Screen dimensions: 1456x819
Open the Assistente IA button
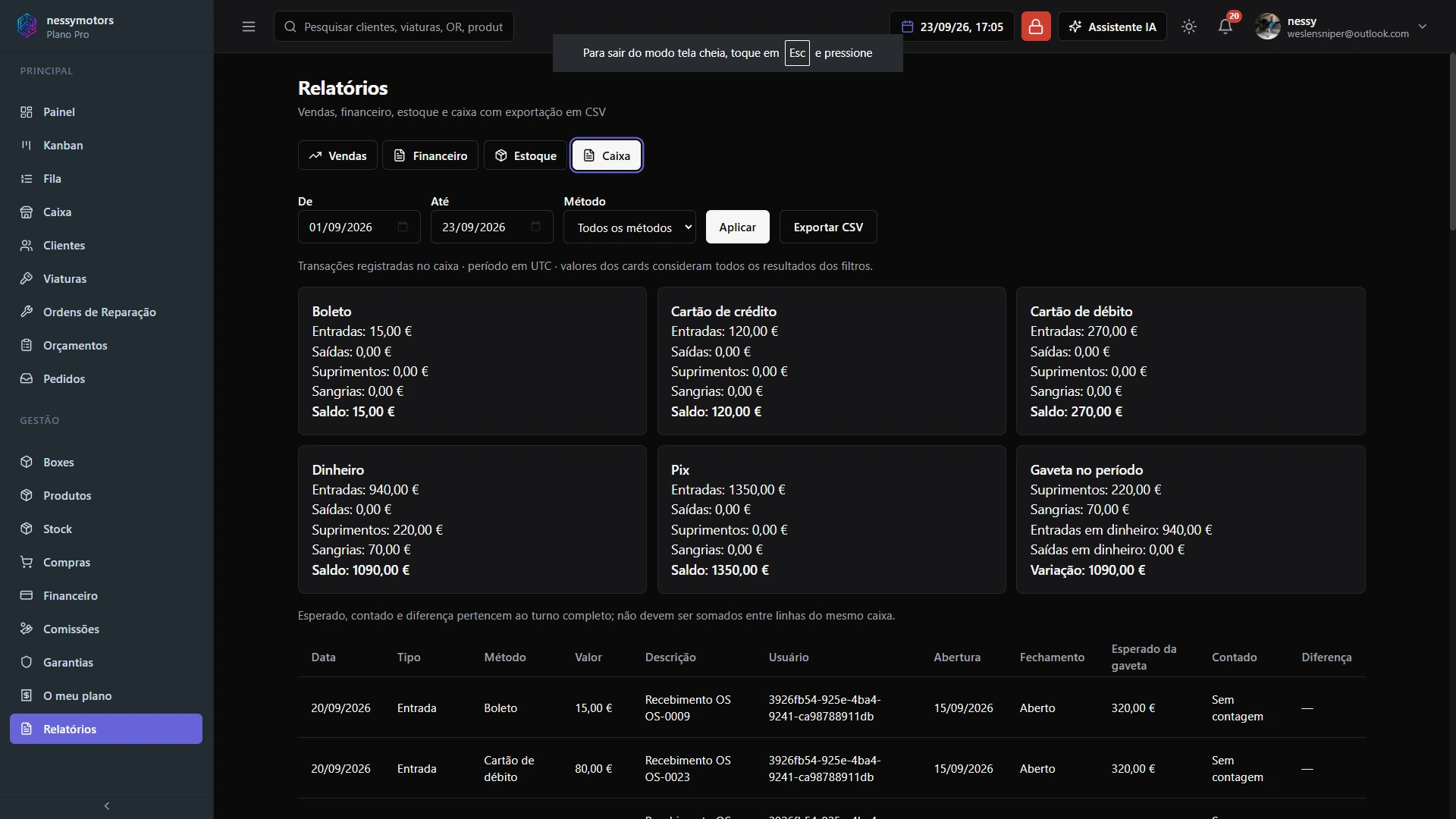[x=1112, y=27]
